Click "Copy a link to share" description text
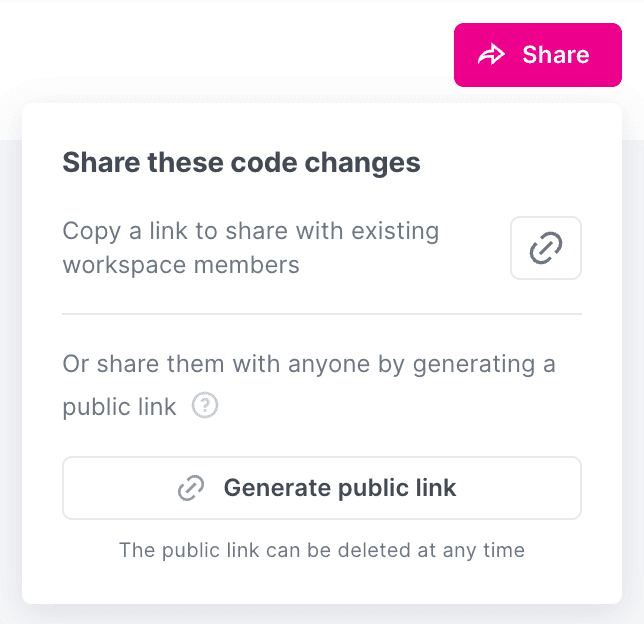The width and height of the screenshot is (644, 624). point(250,231)
